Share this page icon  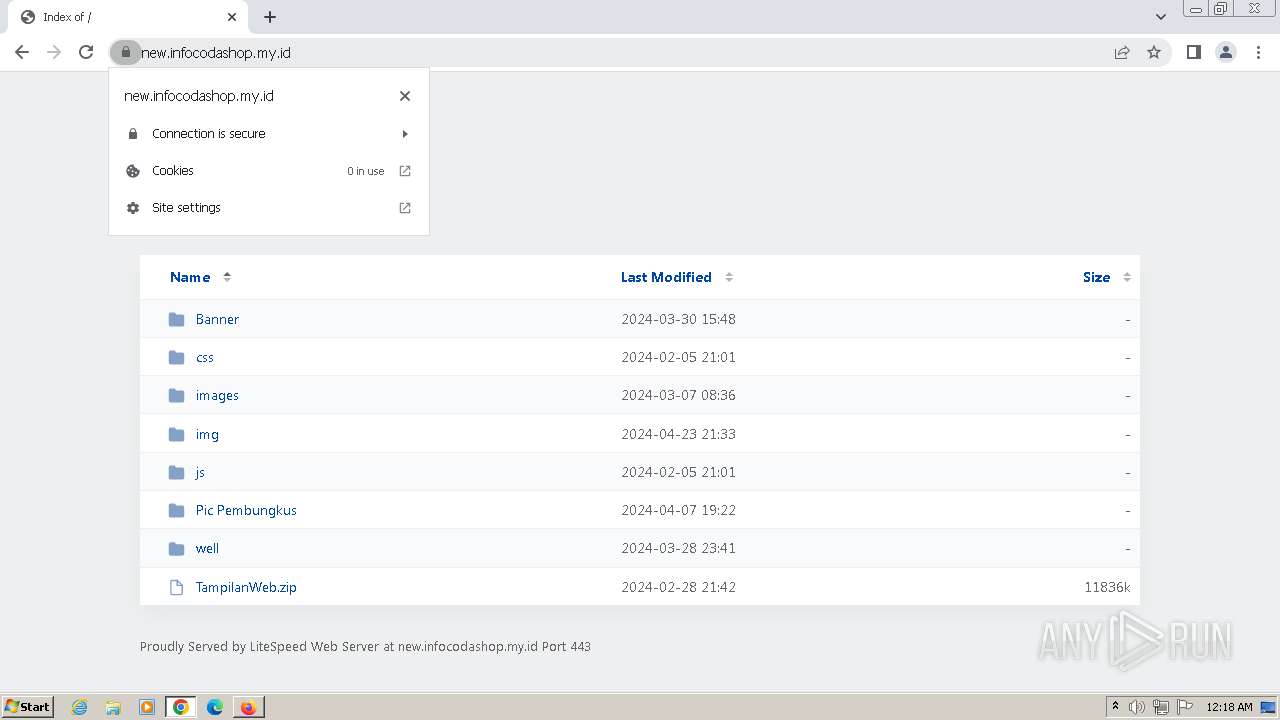pos(1122,52)
